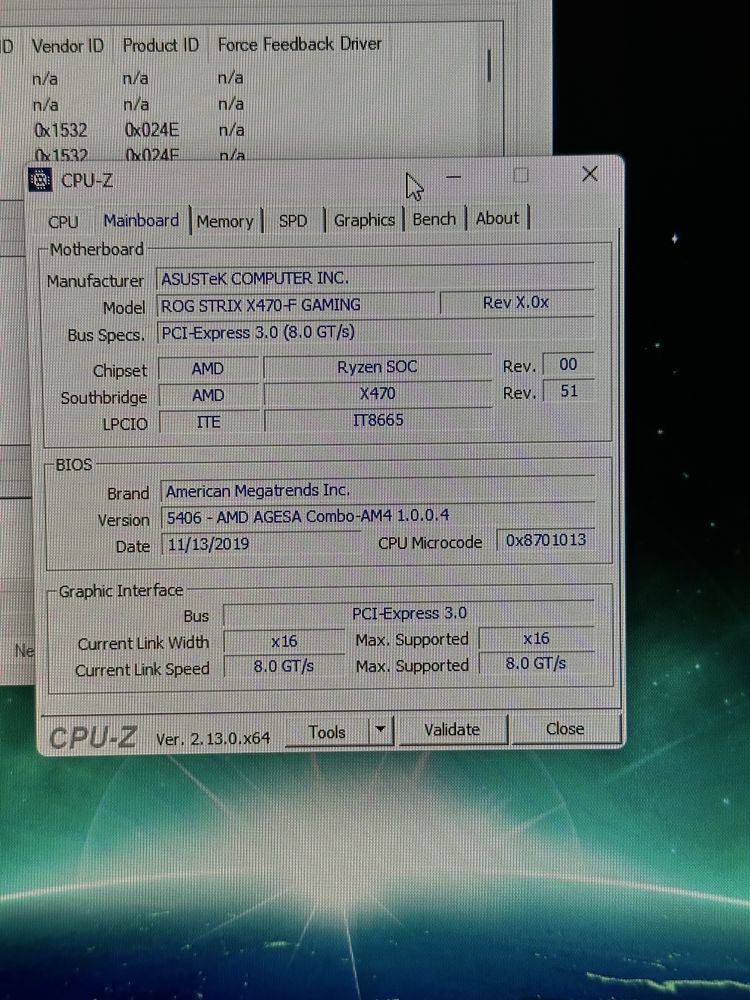This screenshot has height=1000, width=750.
Task: Open the Graphics tab
Action: (364, 220)
